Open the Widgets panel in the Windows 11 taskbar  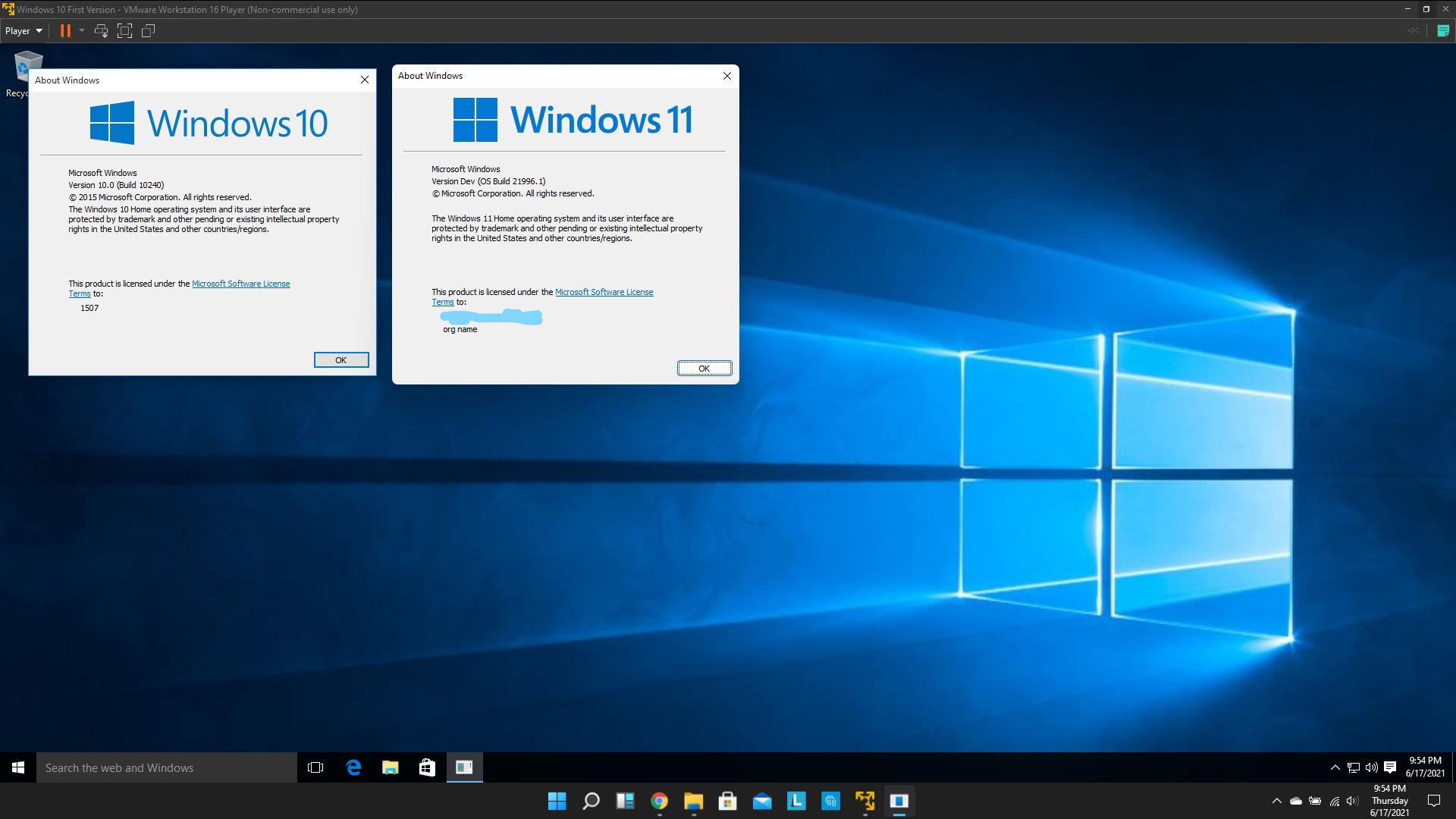(625, 801)
